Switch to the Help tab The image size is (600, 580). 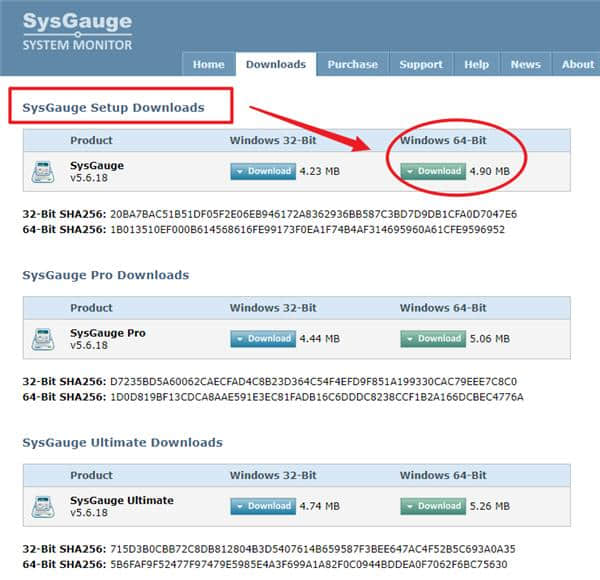[x=476, y=64]
